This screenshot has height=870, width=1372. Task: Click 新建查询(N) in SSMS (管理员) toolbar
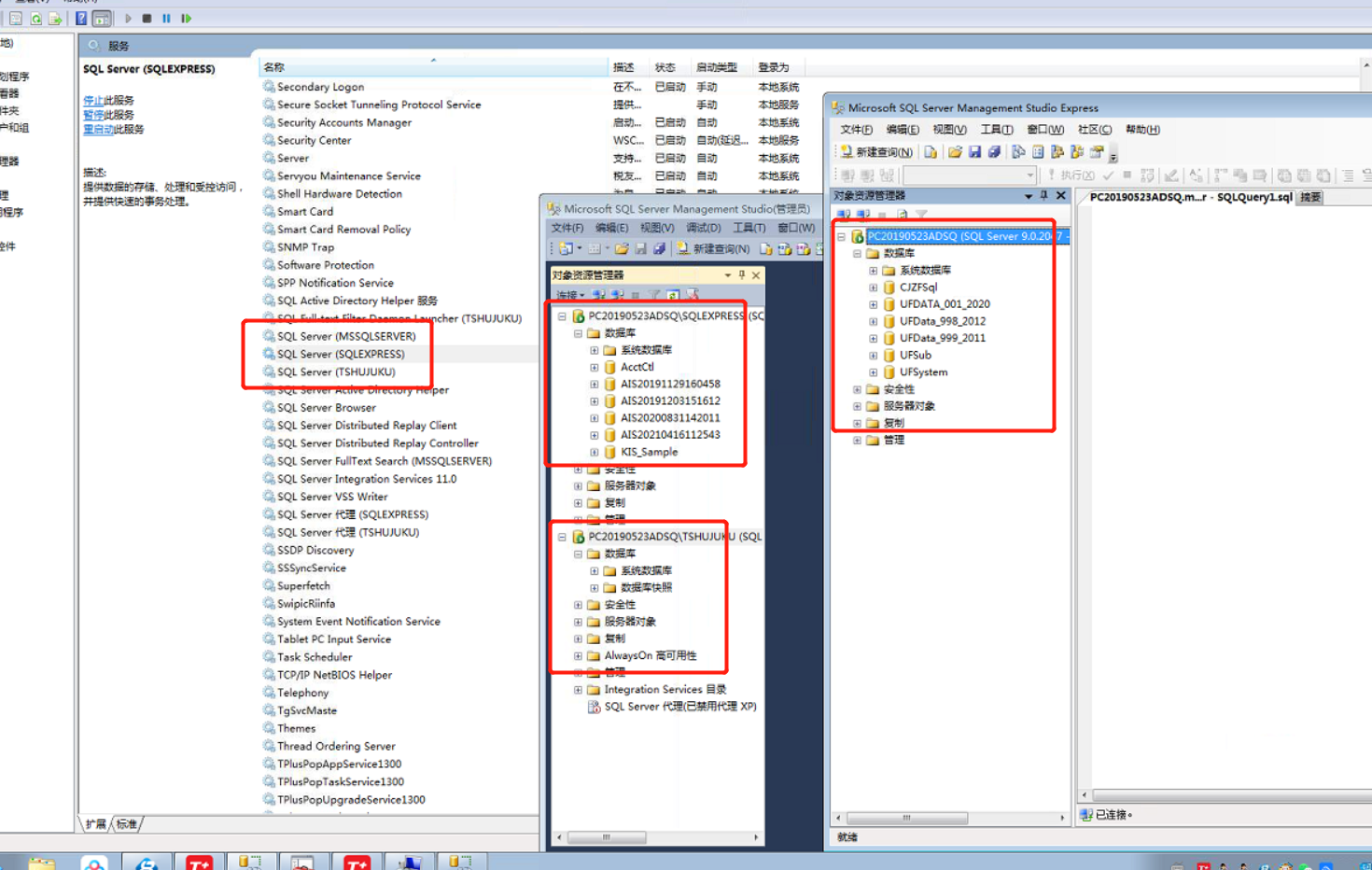pos(713,248)
